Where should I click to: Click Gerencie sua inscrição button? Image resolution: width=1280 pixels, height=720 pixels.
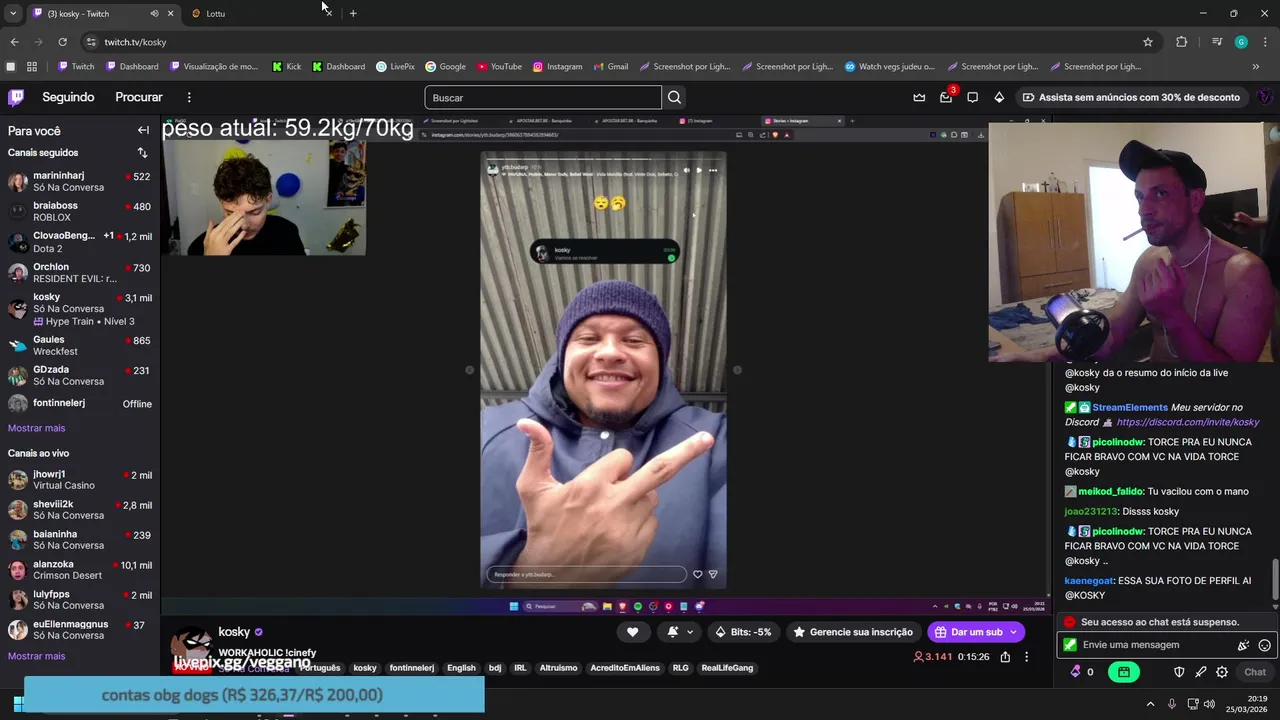tap(853, 632)
